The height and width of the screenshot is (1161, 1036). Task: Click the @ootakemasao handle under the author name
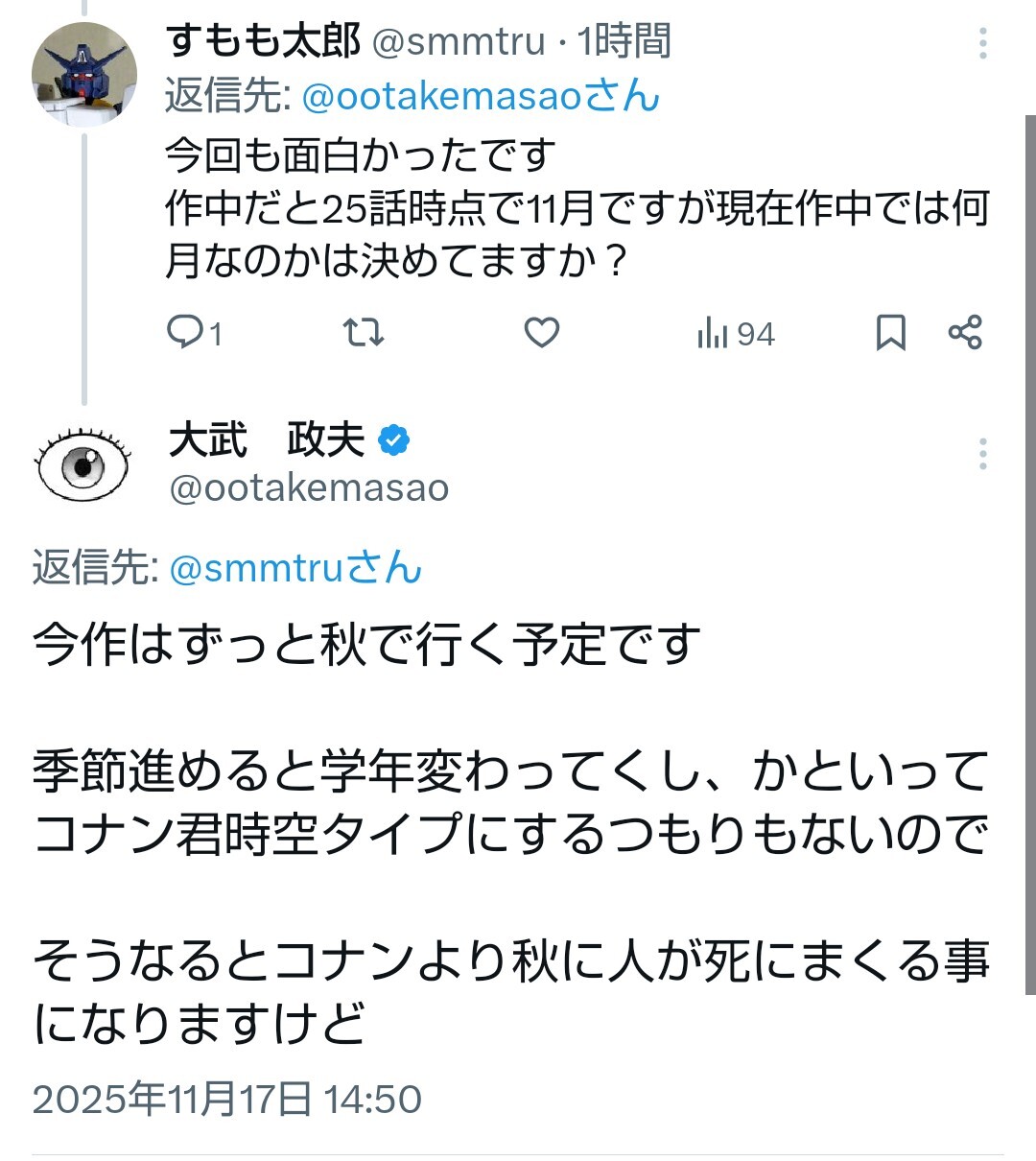[309, 488]
